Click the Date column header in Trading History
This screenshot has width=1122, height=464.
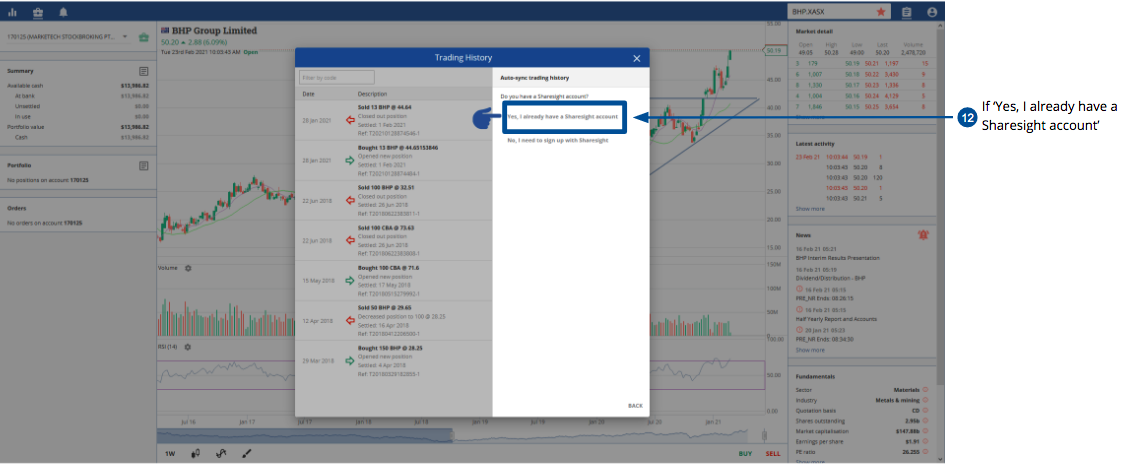(x=308, y=94)
